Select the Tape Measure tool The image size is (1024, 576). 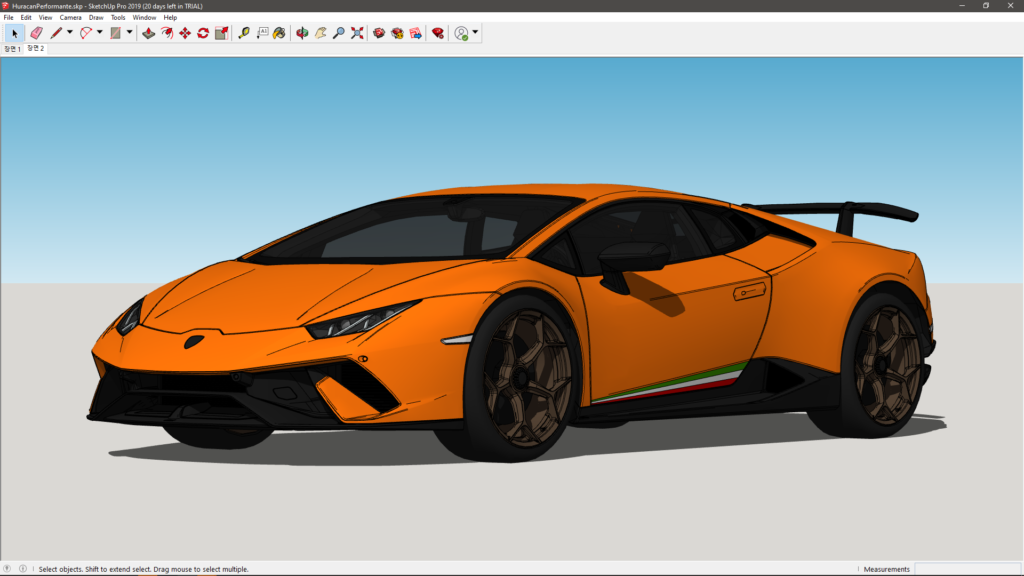pyautogui.click(x=244, y=33)
